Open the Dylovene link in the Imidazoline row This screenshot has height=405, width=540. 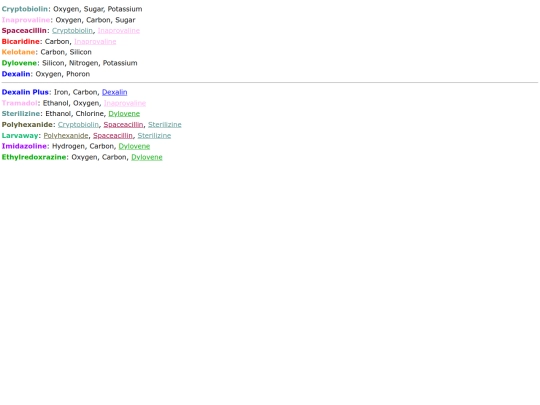[134, 146]
